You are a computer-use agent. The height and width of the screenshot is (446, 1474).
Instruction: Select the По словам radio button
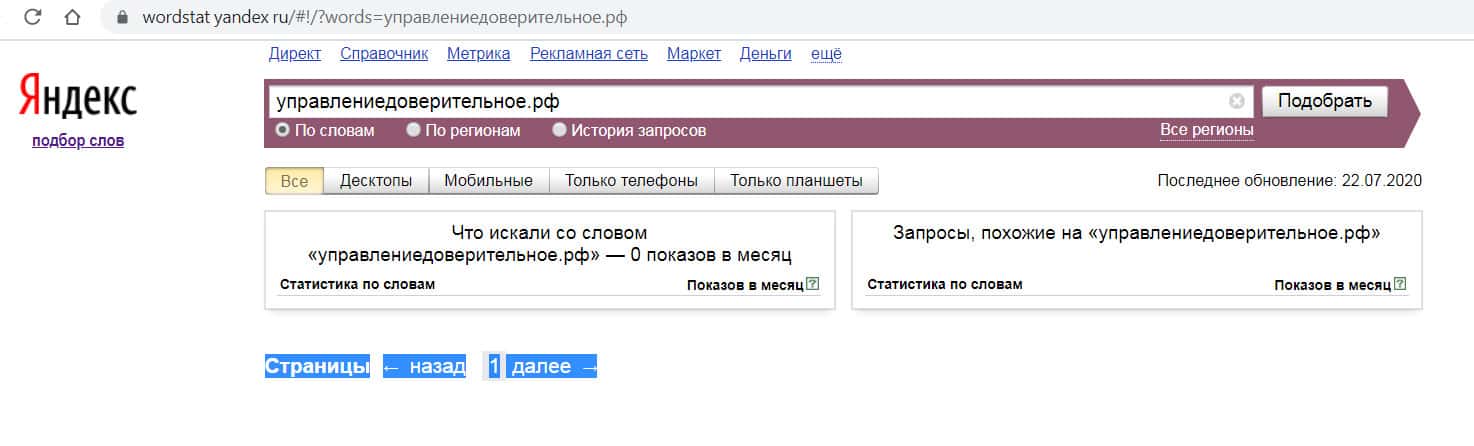click(282, 130)
